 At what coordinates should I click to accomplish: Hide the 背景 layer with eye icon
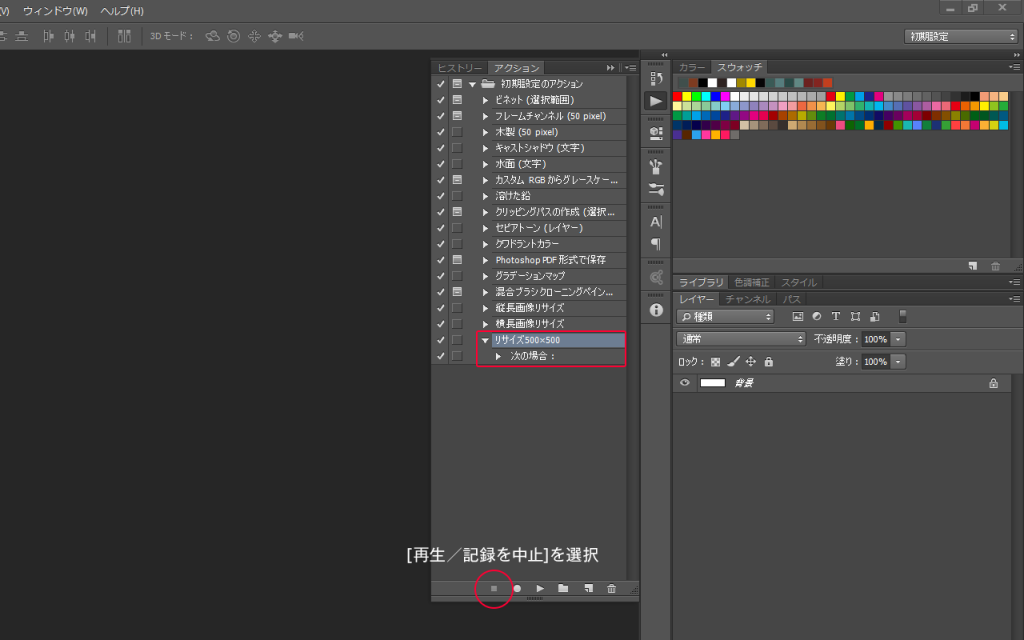point(684,383)
